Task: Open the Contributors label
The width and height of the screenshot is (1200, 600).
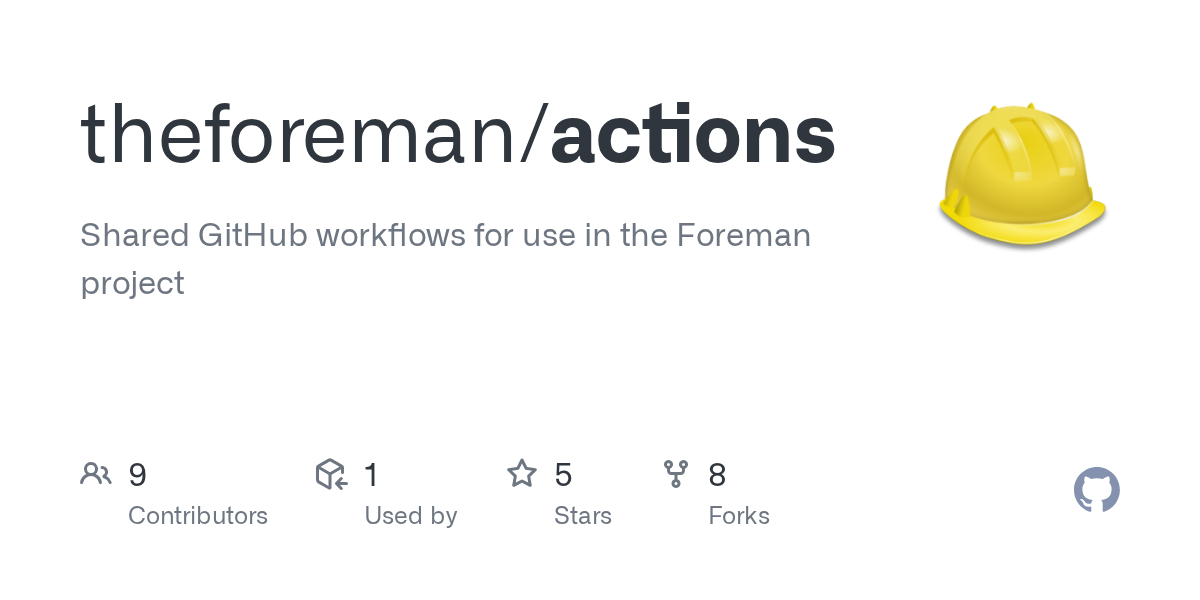Action: [198, 516]
